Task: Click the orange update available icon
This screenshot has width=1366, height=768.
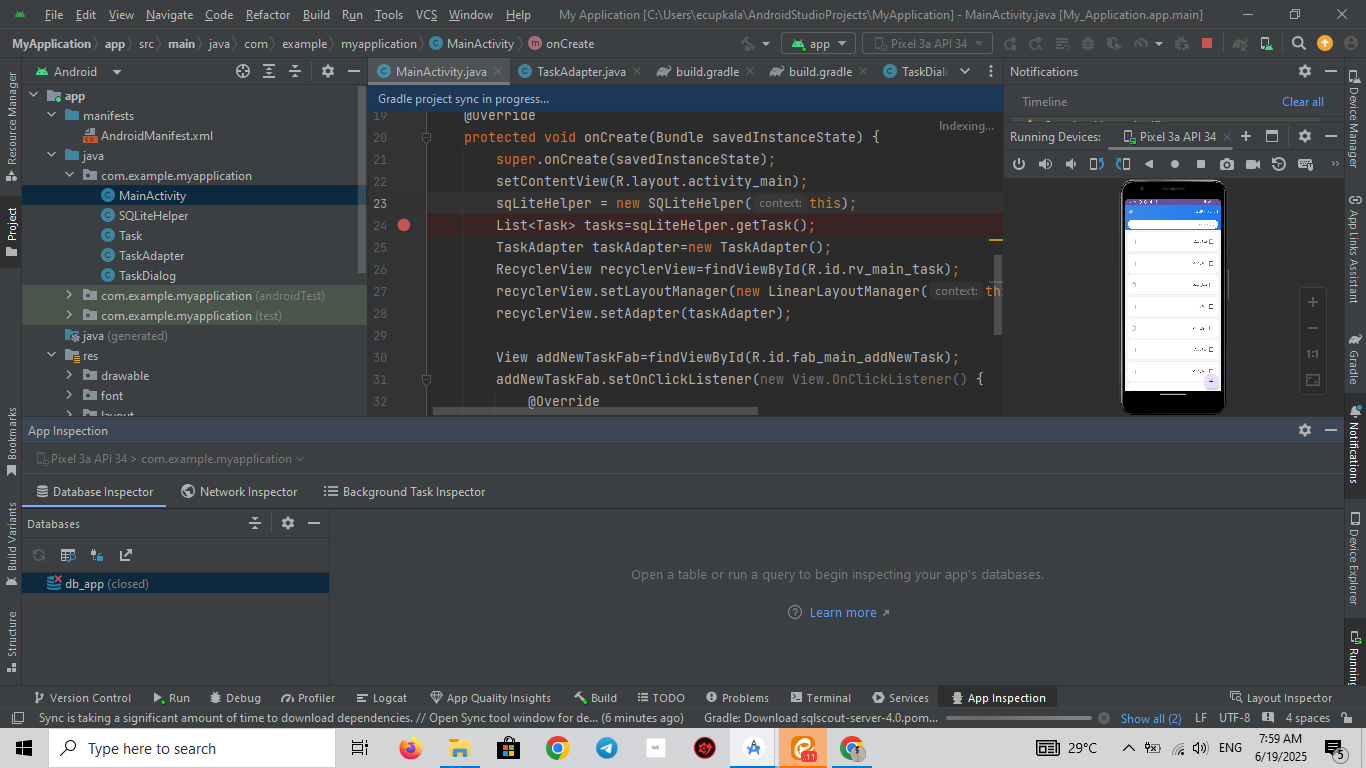Action: (x=1325, y=43)
